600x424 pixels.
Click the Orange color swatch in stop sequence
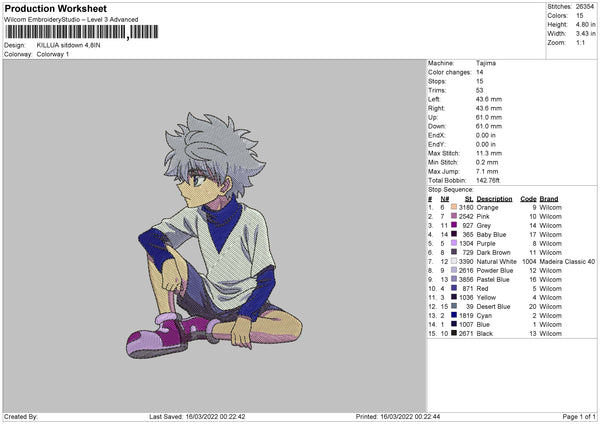click(454, 207)
